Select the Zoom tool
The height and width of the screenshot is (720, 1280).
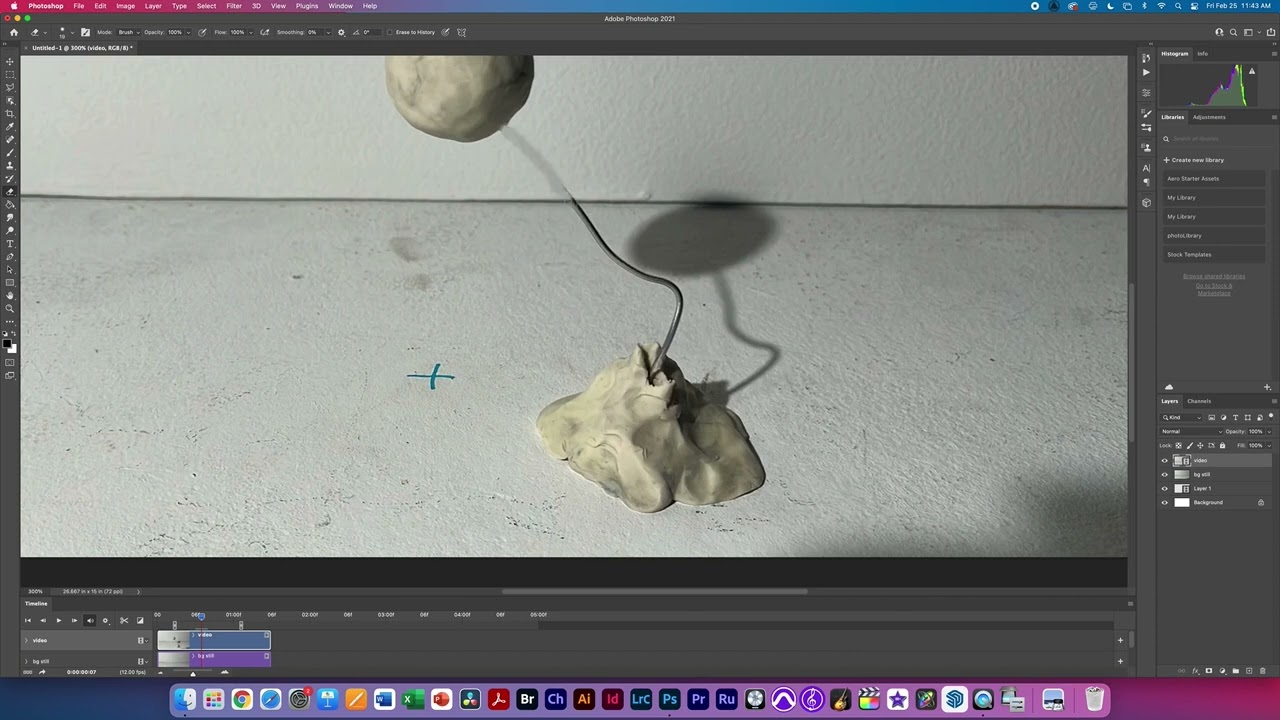point(10,309)
